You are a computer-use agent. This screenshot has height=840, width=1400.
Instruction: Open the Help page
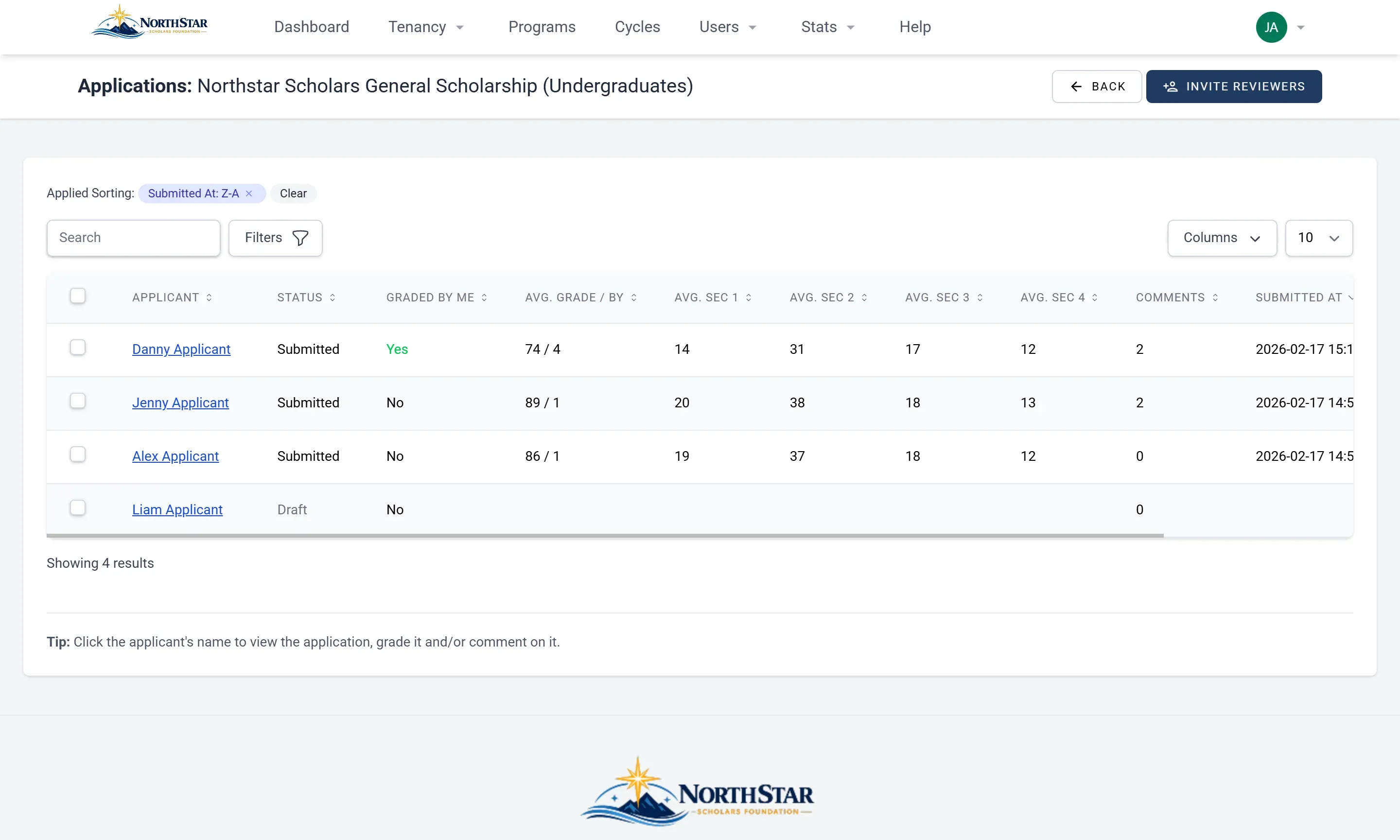tap(914, 27)
